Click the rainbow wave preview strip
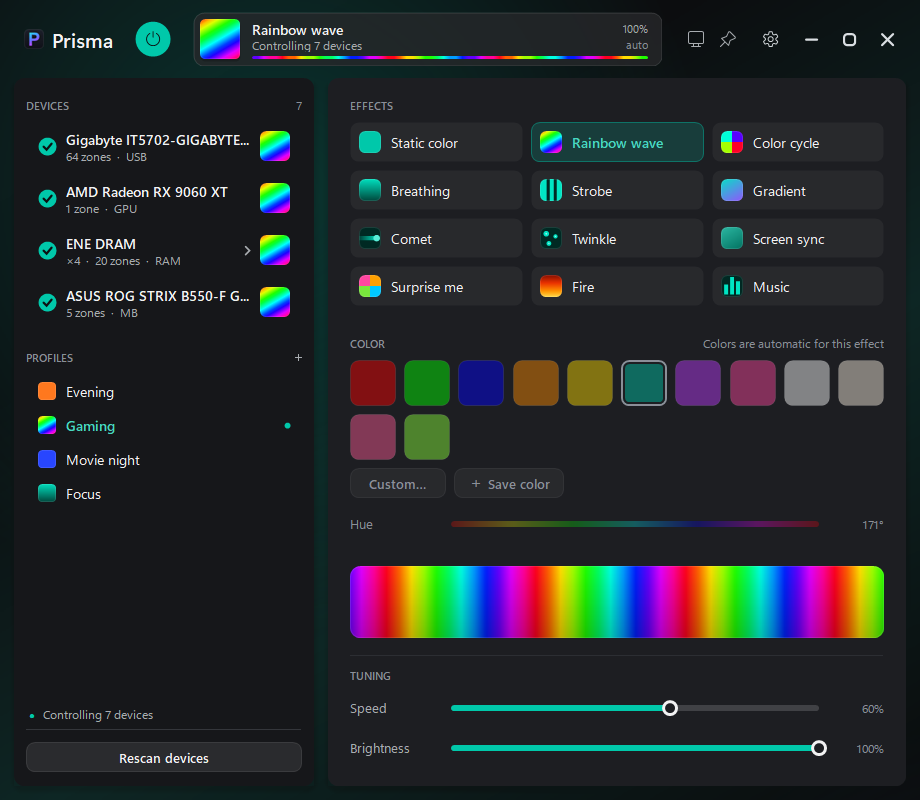 pos(617,602)
